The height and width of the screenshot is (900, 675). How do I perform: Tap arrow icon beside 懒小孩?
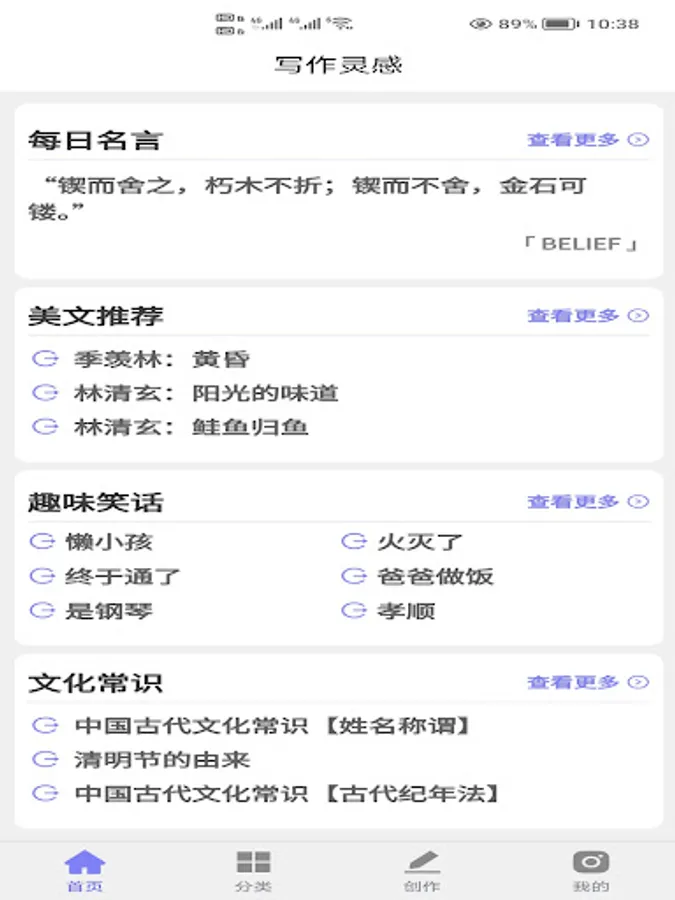tap(42, 541)
